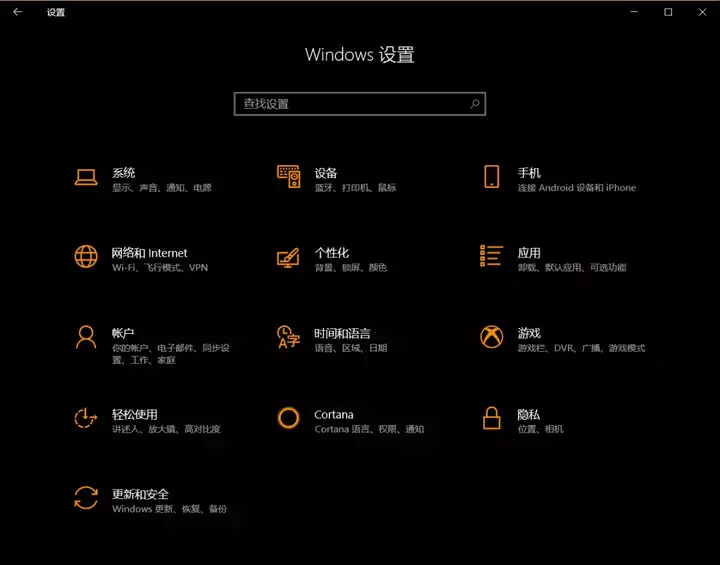Open the 轻松使用 dashed-clock icon

tap(86, 418)
